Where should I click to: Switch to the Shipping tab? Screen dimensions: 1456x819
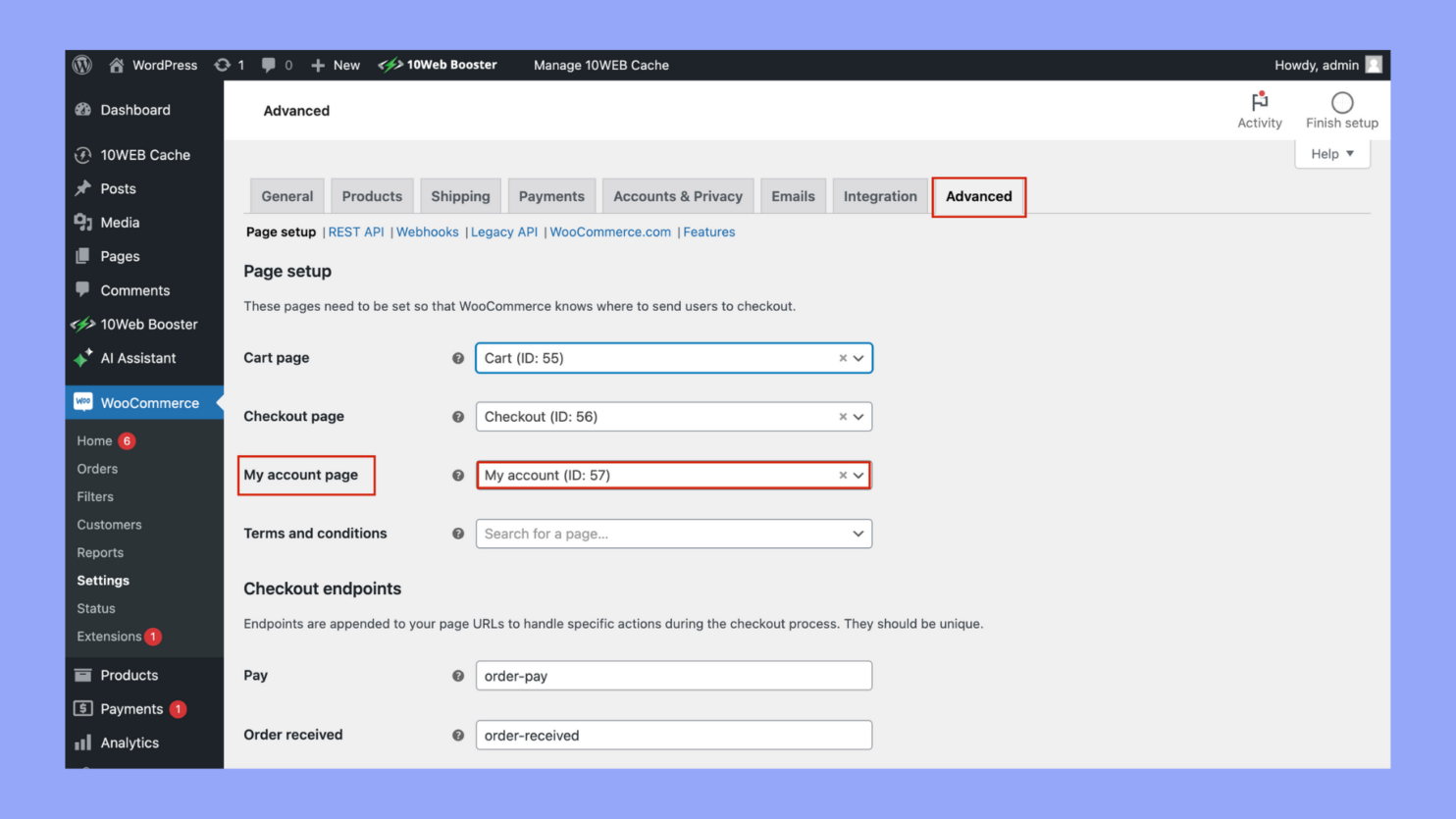point(460,195)
